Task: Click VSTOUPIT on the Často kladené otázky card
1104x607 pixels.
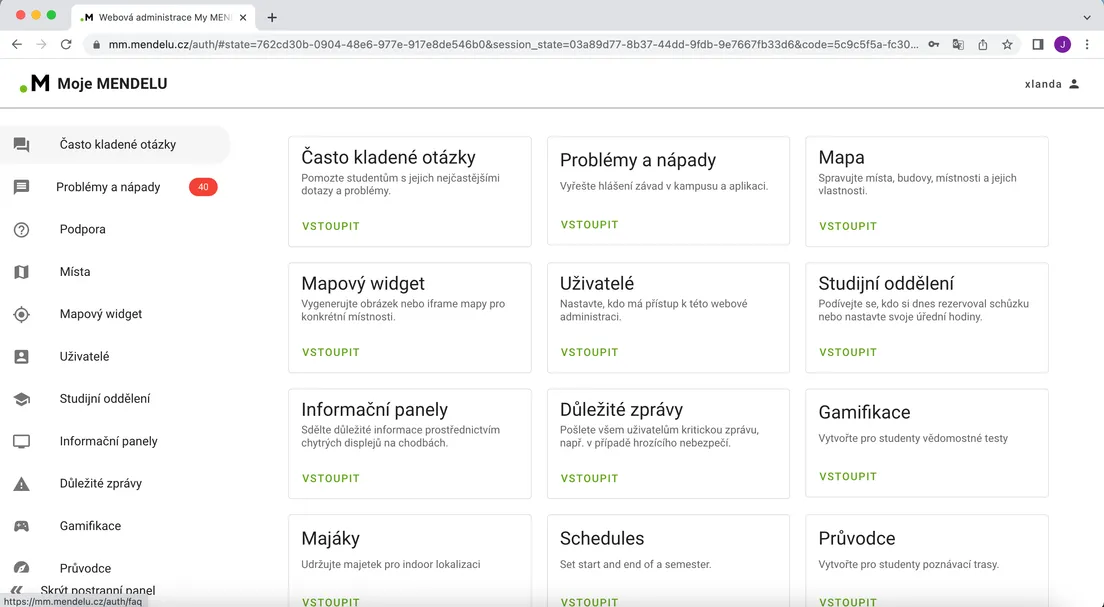Action: click(x=331, y=226)
